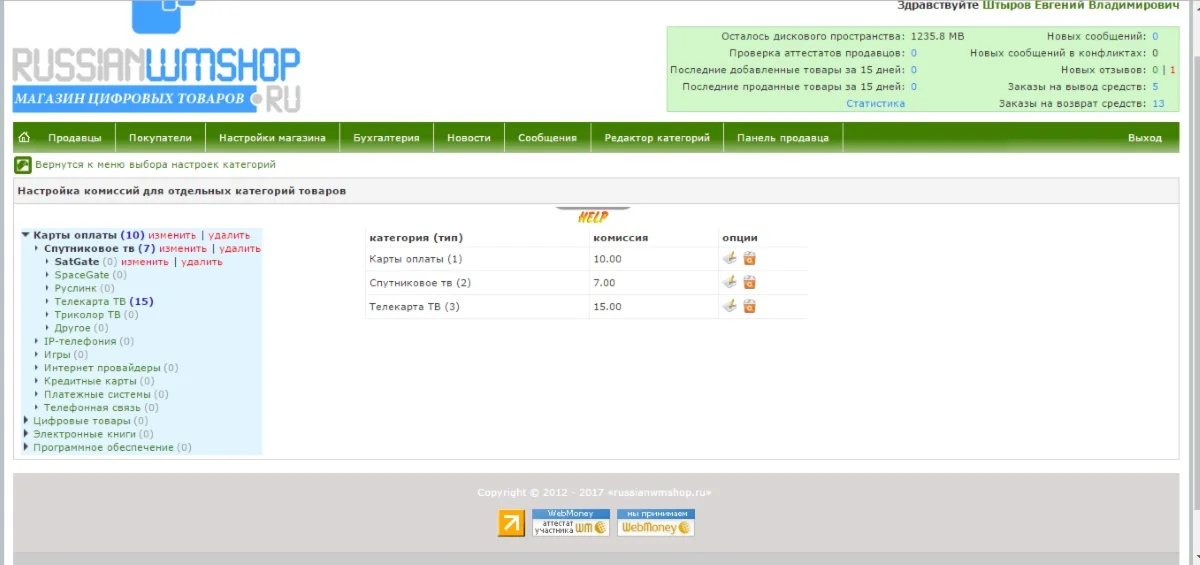Click изменить next to Карты оплаты
This screenshot has height=565, width=1200.
(172, 235)
